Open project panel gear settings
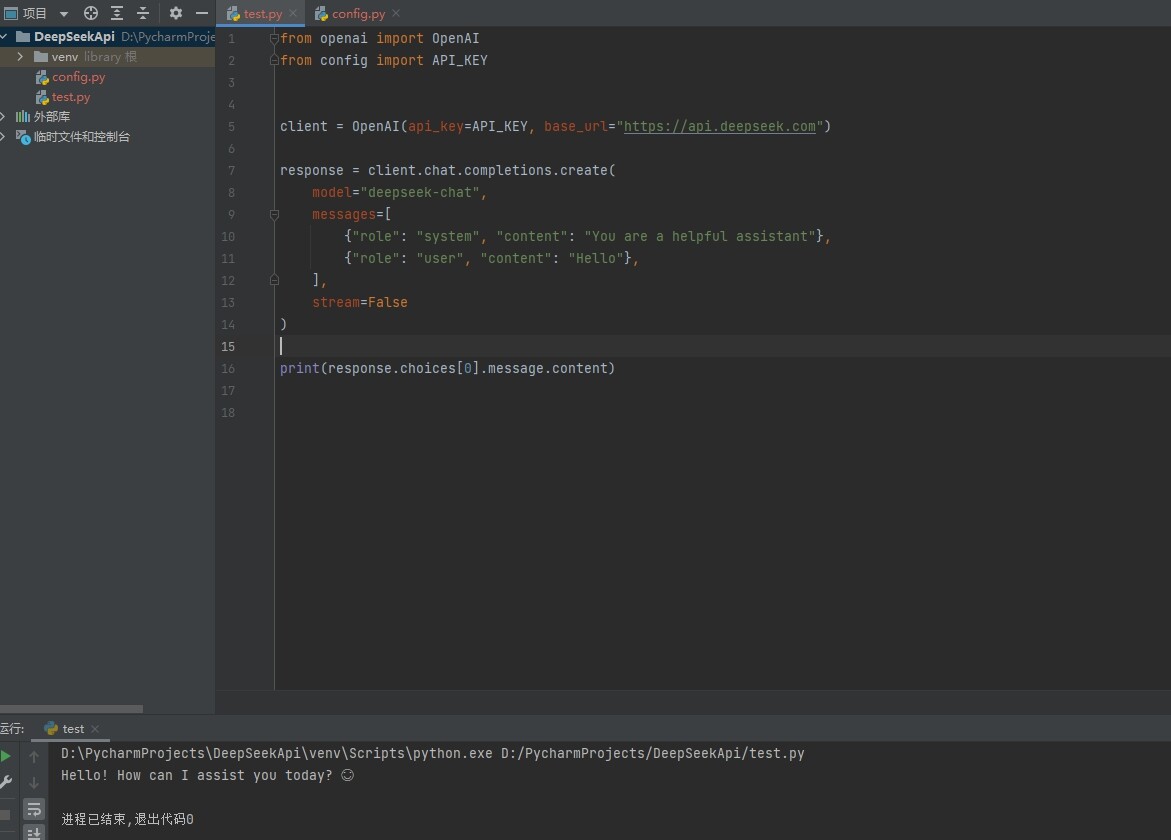Viewport: 1171px width, 840px height. [x=176, y=13]
